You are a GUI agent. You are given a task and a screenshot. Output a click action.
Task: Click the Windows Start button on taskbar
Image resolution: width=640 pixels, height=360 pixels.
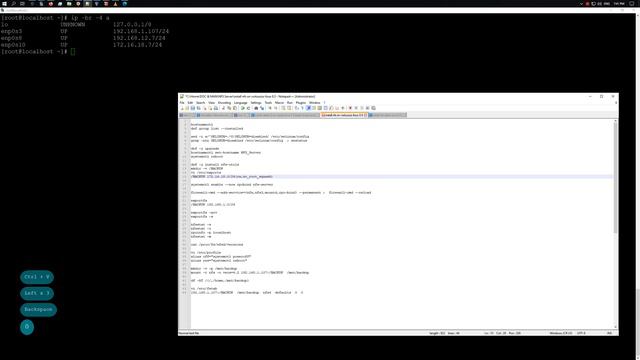click(x=4, y=3)
